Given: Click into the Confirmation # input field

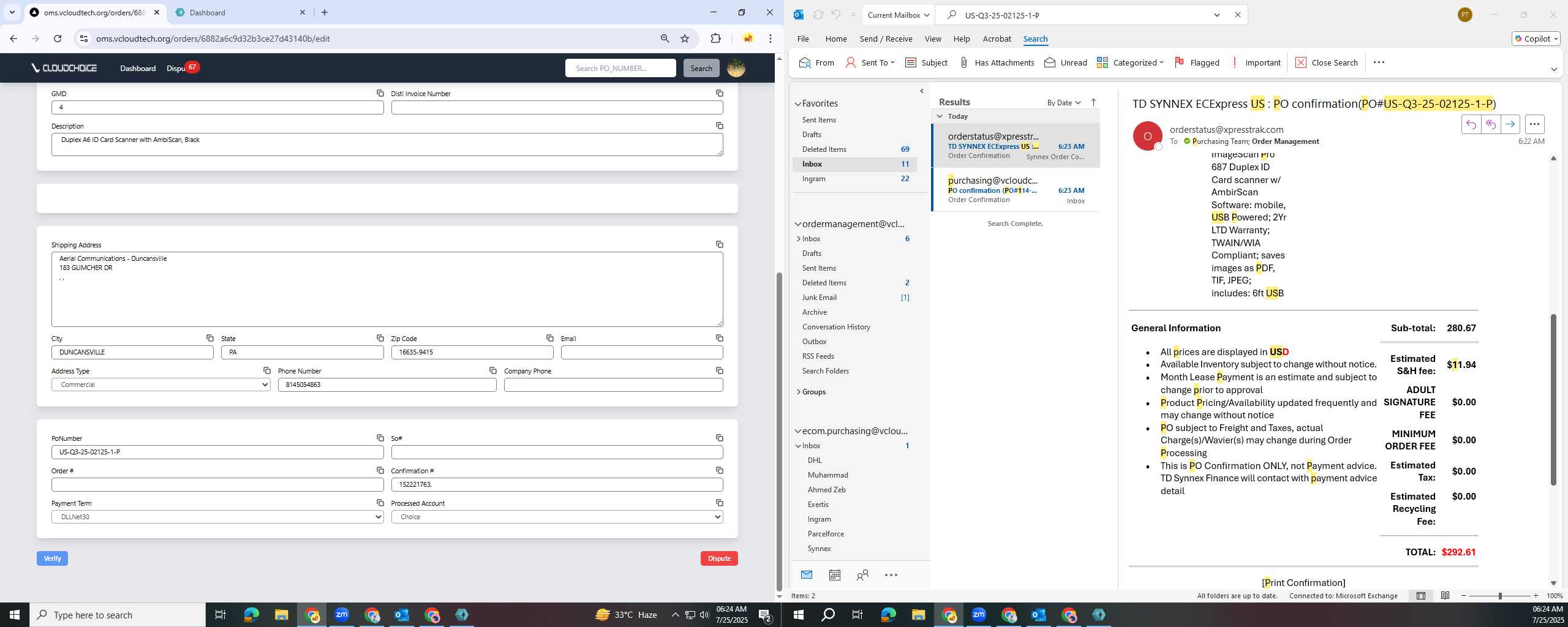Looking at the screenshot, I should pos(557,484).
